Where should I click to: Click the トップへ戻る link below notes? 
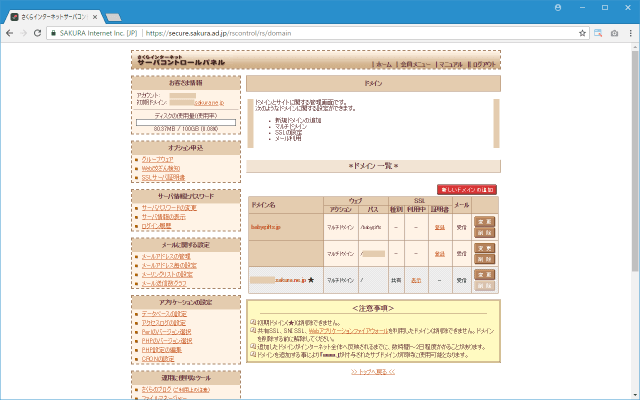pos(373,371)
